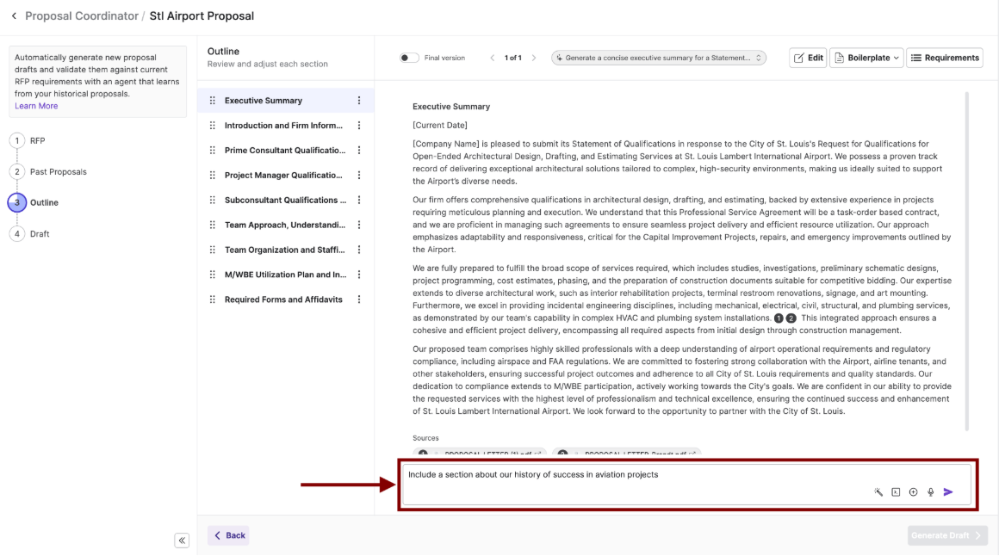Click the square template icon in prompt box

(x=896, y=492)
